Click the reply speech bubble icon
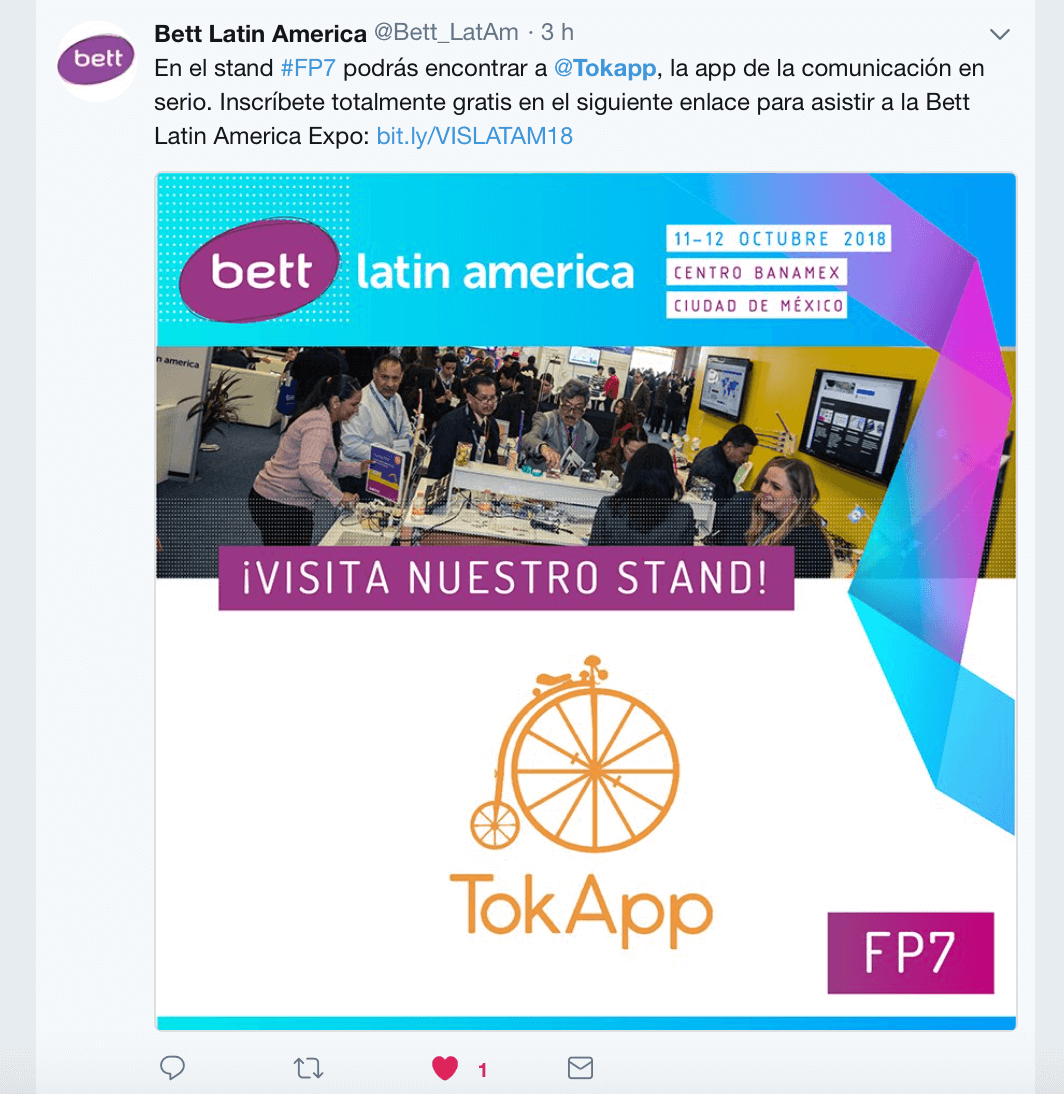 tap(172, 1067)
